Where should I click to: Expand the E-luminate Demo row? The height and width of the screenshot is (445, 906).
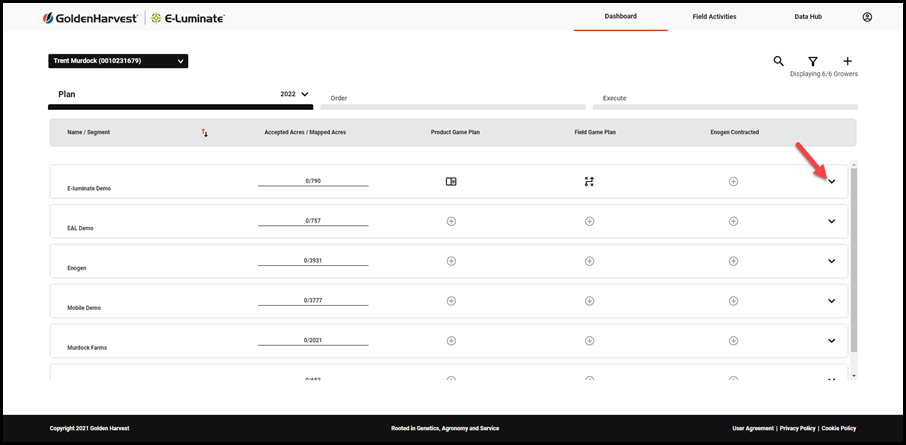[x=831, y=181]
